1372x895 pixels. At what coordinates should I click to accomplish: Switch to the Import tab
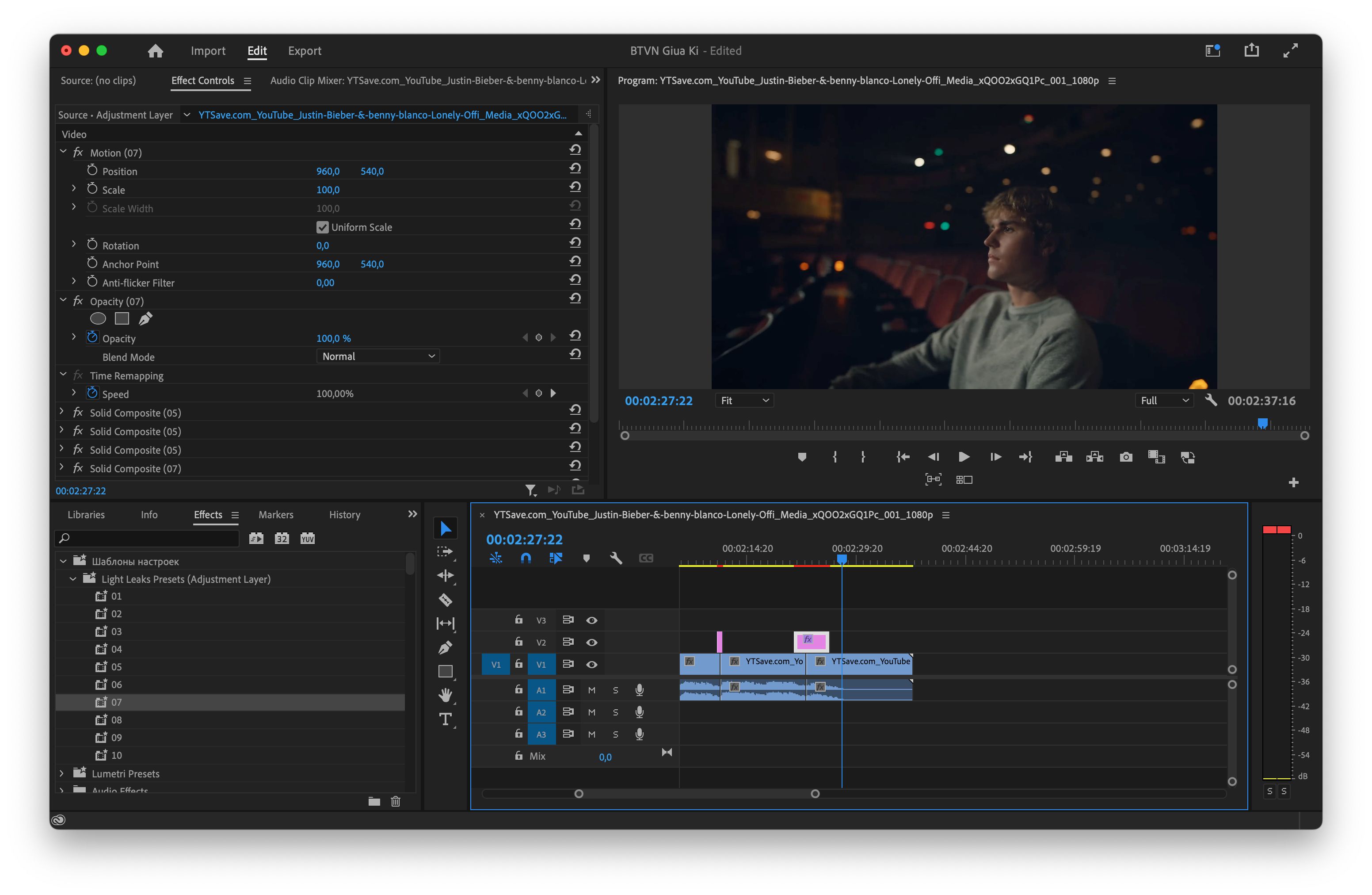[x=208, y=51]
